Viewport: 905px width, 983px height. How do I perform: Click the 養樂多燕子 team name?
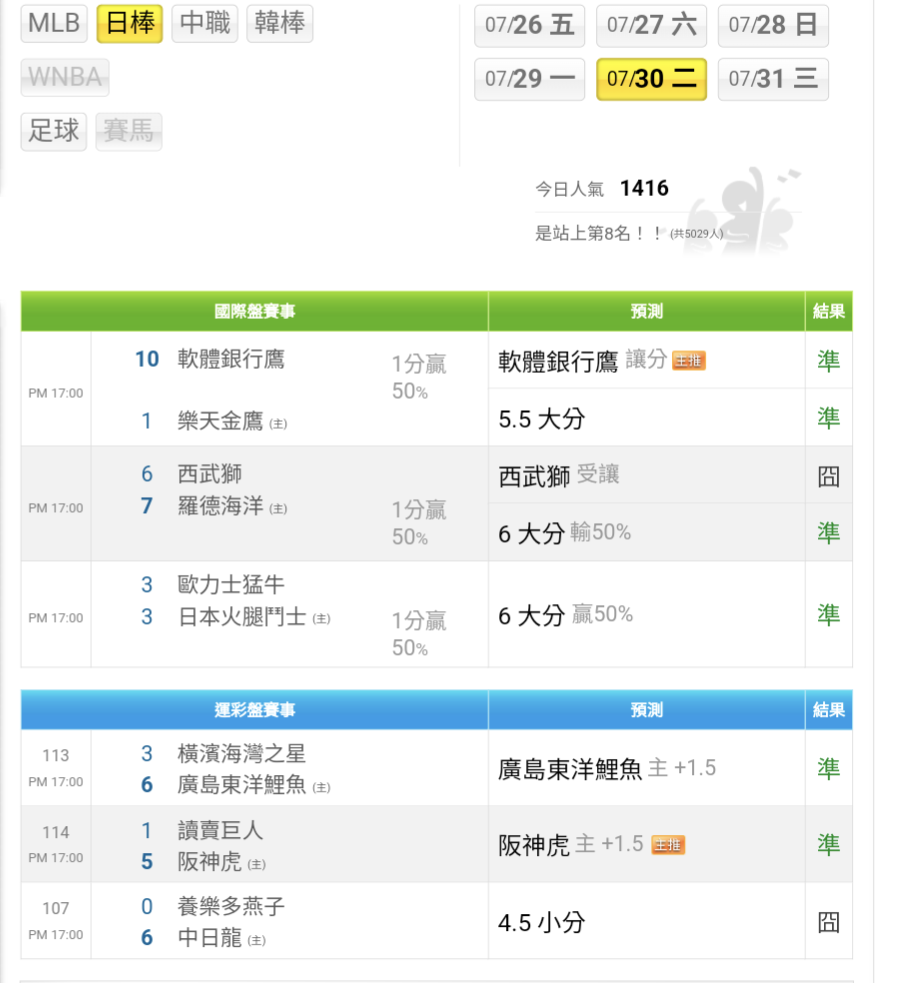coord(231,907)
